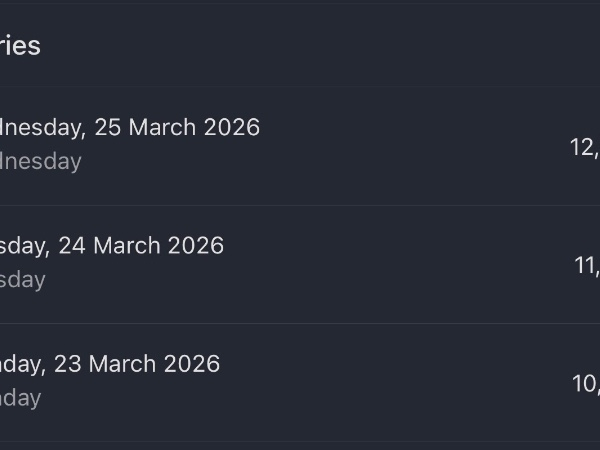Click the grey Wednesday weekday subtitle
This screenshot has width=600, height=450.
pos(40,161)
